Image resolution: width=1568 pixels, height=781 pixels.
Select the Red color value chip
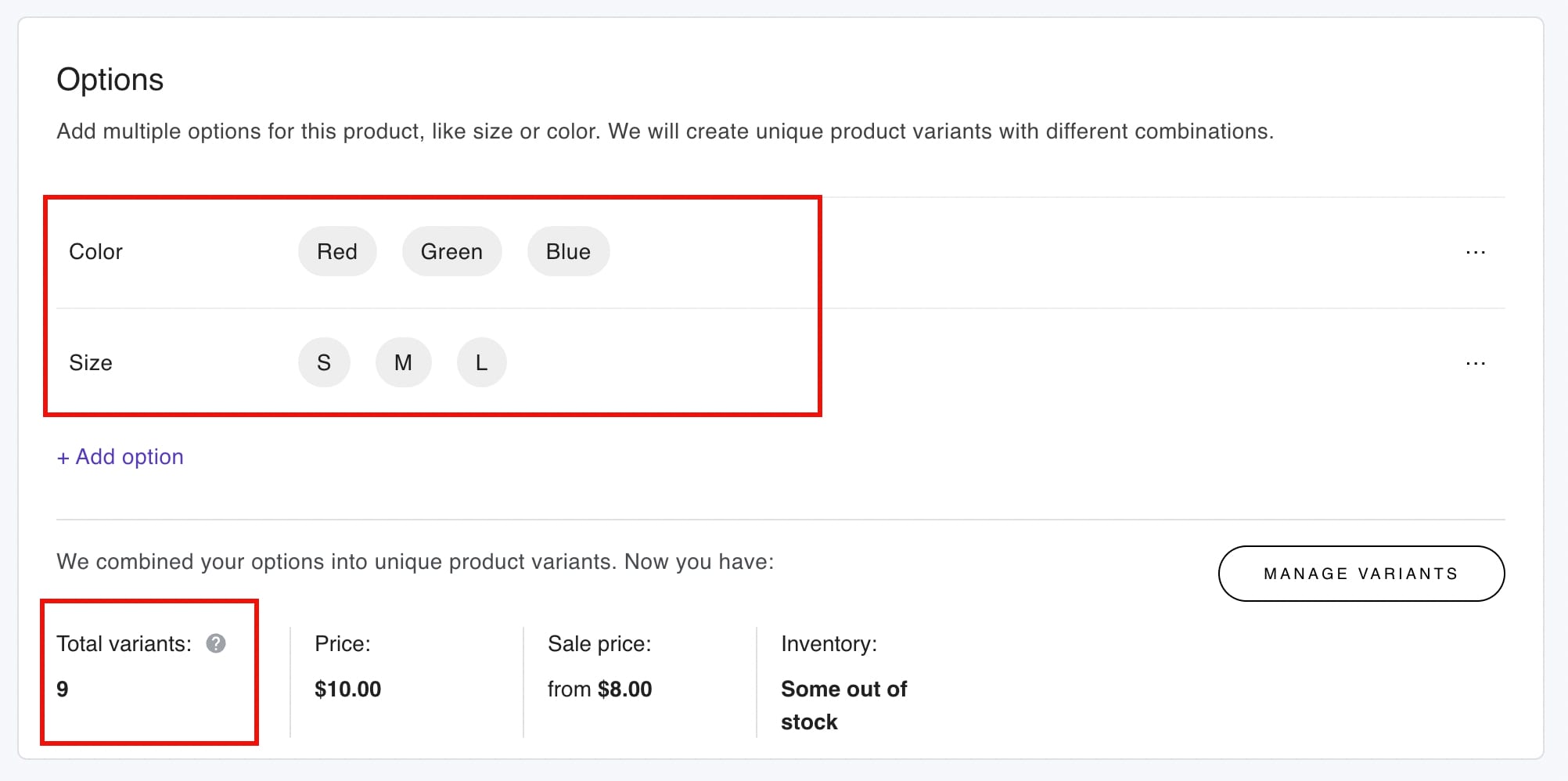(336, 251)
